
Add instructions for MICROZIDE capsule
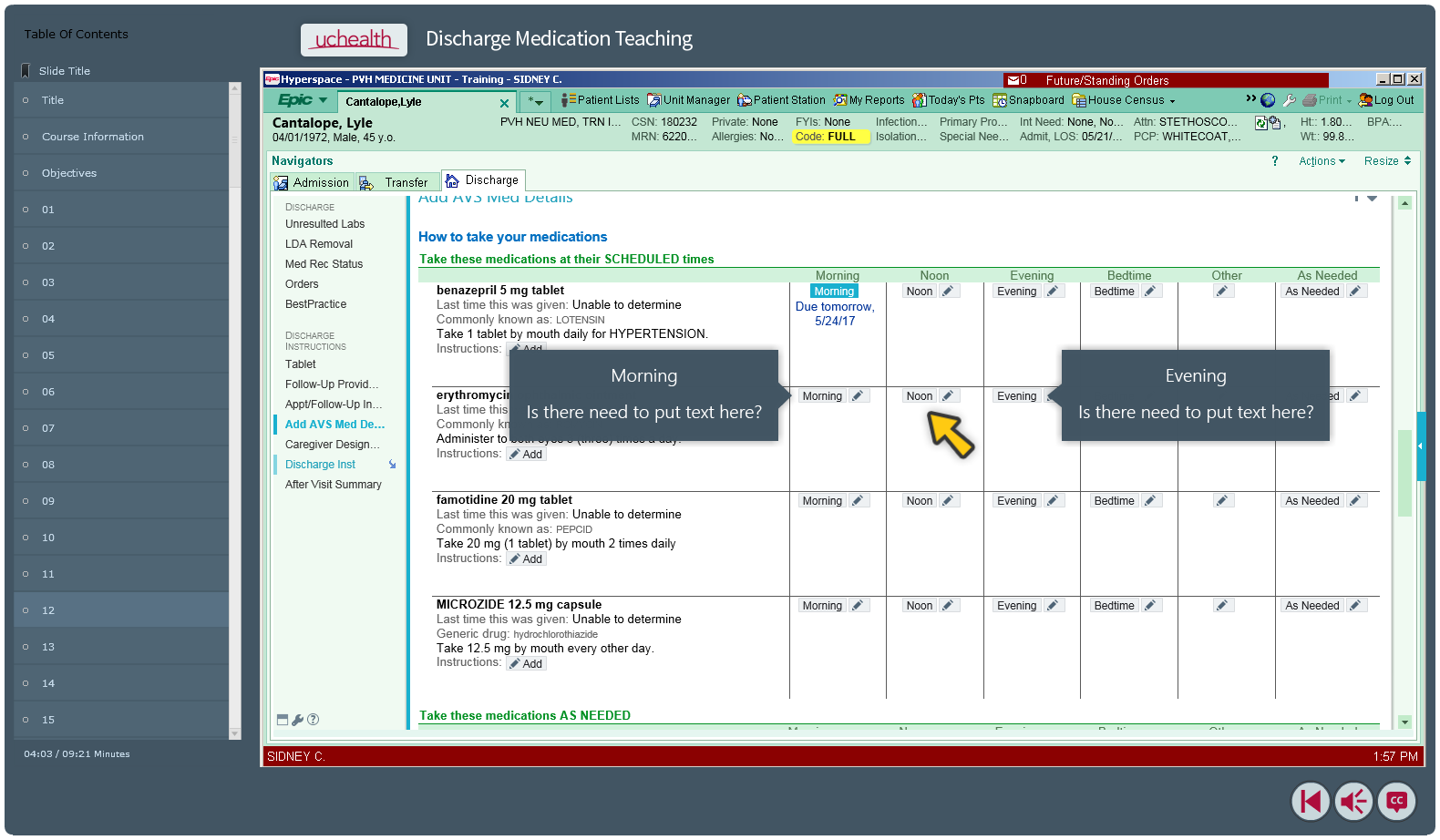point(527,664)
